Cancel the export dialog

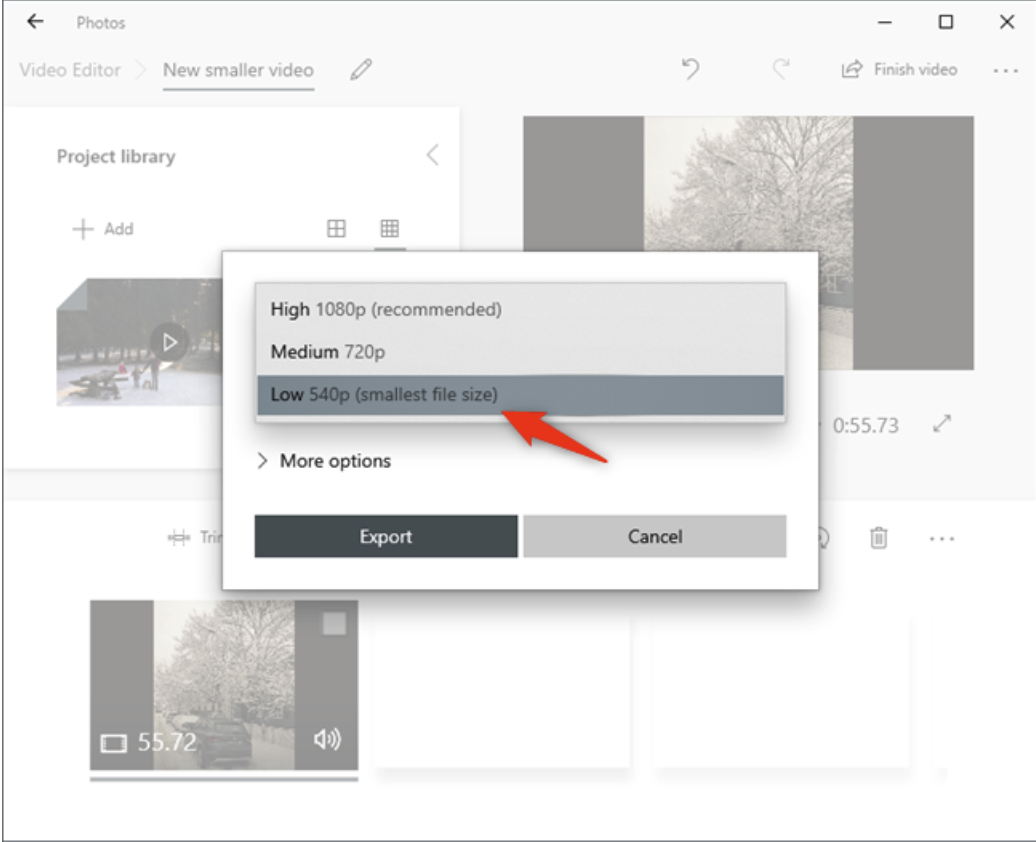(655, 536)
